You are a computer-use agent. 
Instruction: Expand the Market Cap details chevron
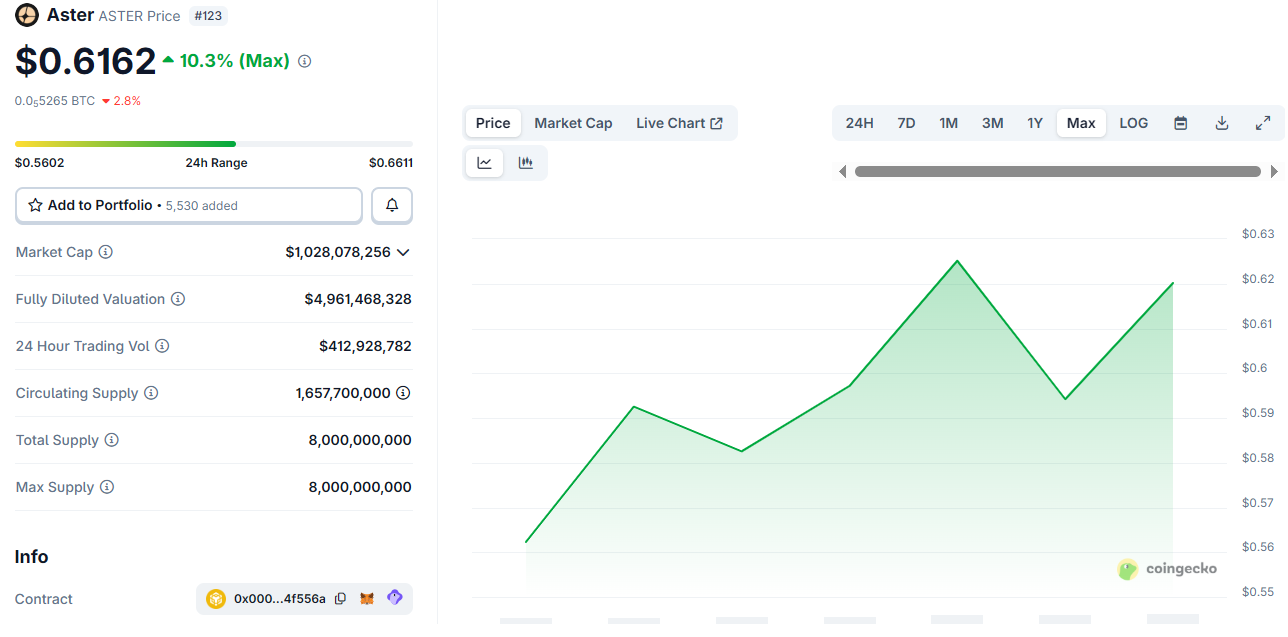[x=403, y=252]
